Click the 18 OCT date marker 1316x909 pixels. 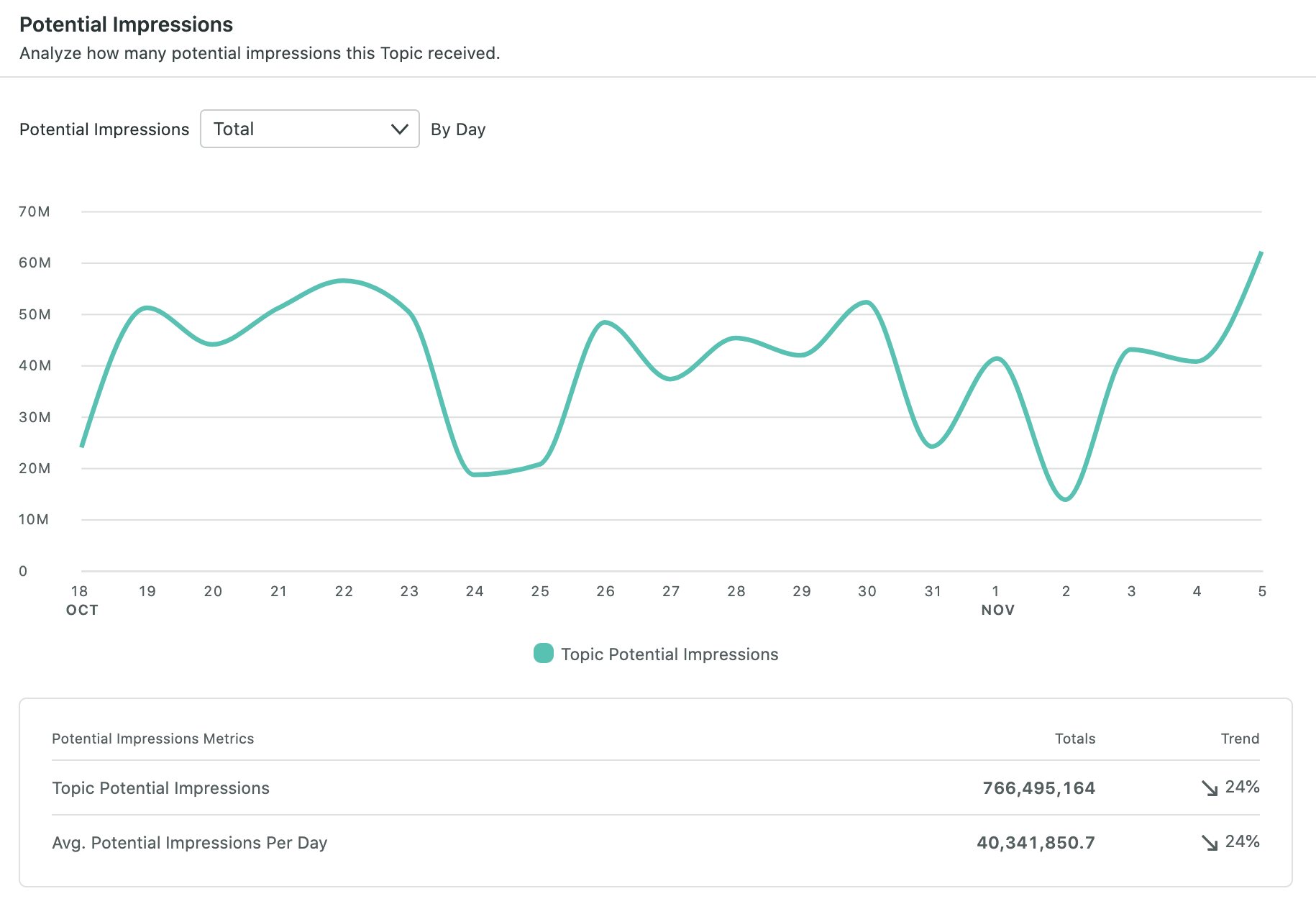(81, 600)
